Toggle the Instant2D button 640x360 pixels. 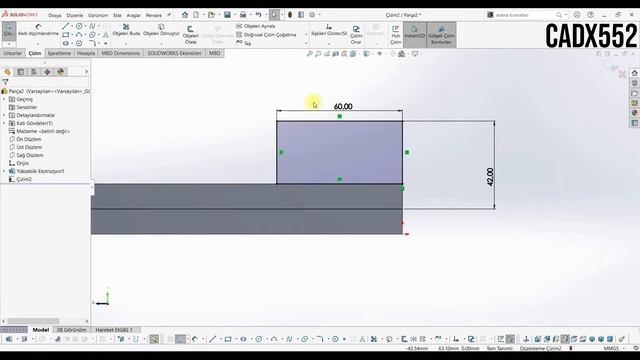pos(415,34)
